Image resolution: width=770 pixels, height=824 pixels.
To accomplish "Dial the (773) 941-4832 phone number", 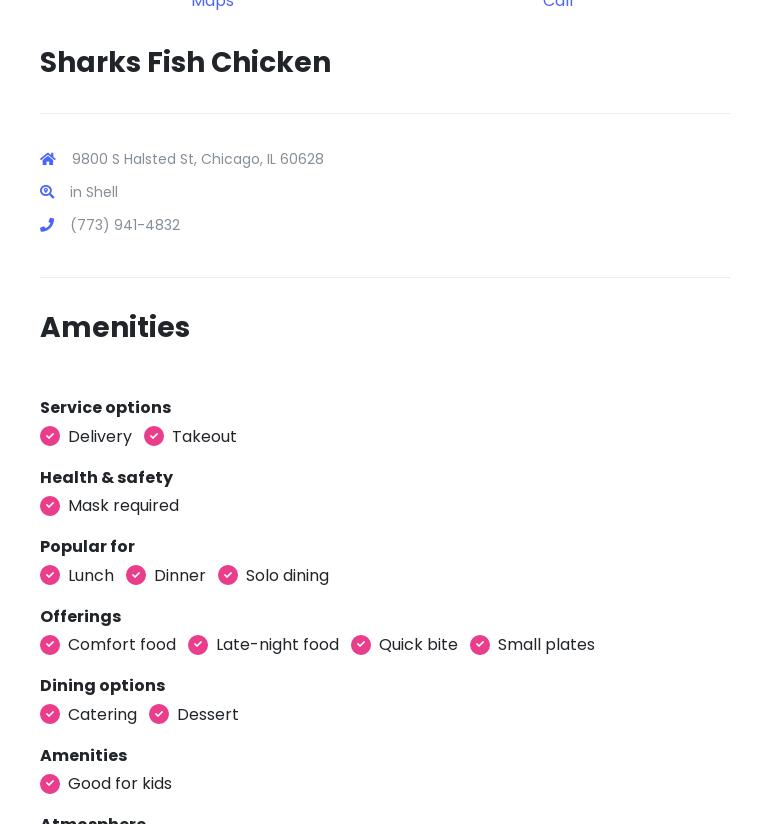I will [x=125, y=225].
